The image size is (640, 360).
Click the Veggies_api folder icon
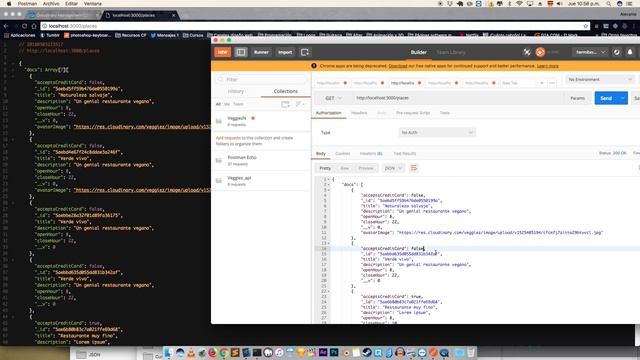[219, 180]
